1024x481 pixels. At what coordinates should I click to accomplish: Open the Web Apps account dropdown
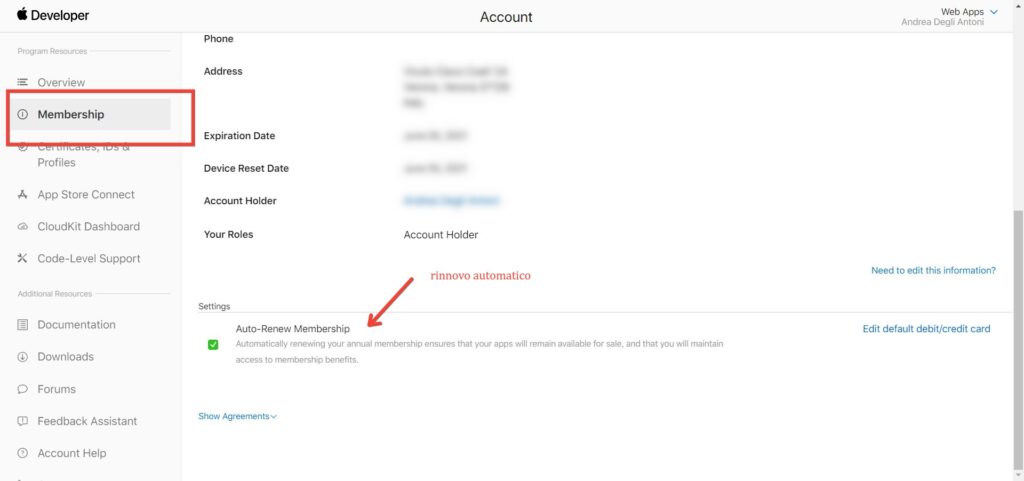coord(968,12)
